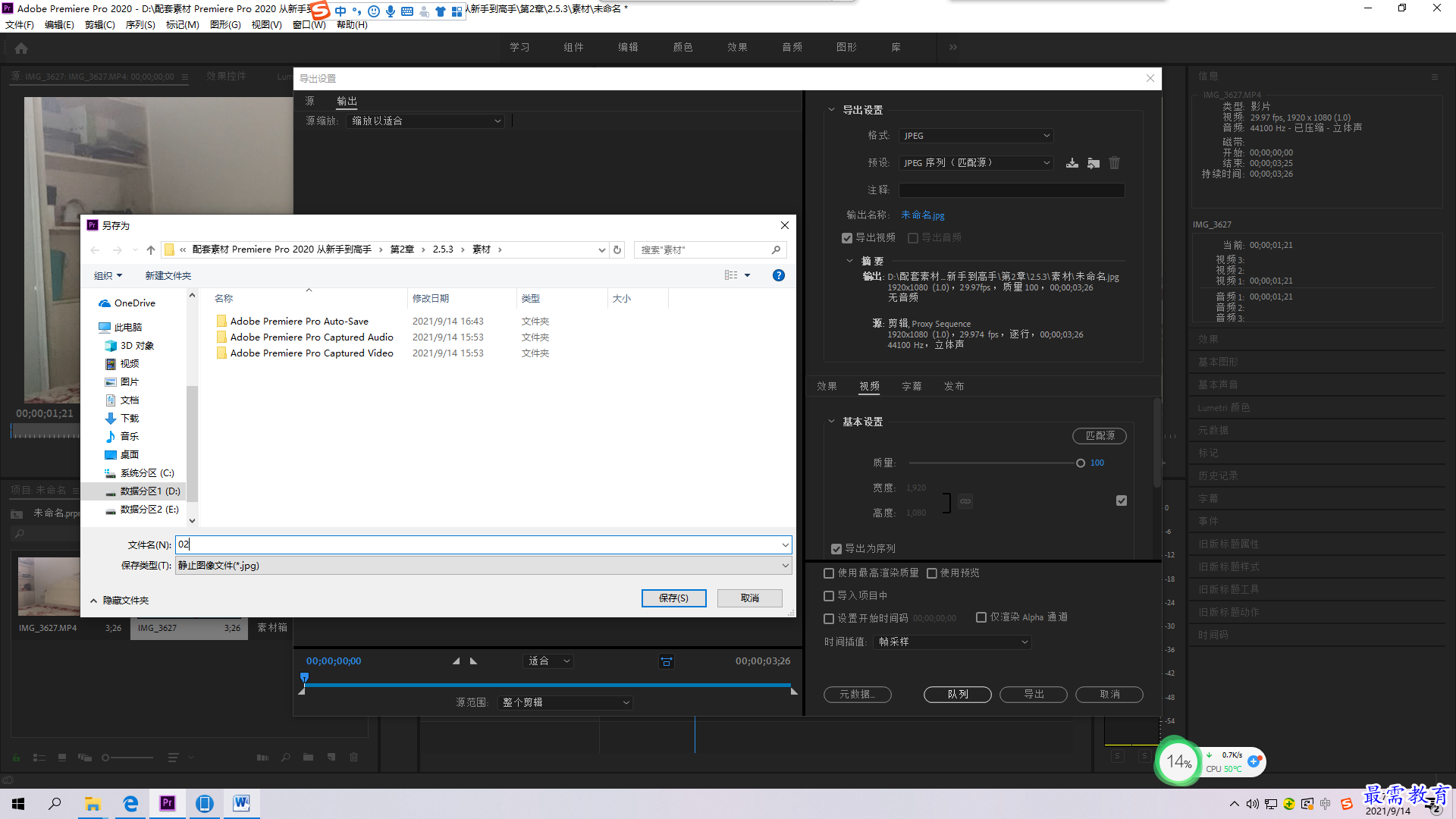Screen dimensions: 1456x819
Task: Click the back arrow in Save As dialog
Action: click(95, 249)
